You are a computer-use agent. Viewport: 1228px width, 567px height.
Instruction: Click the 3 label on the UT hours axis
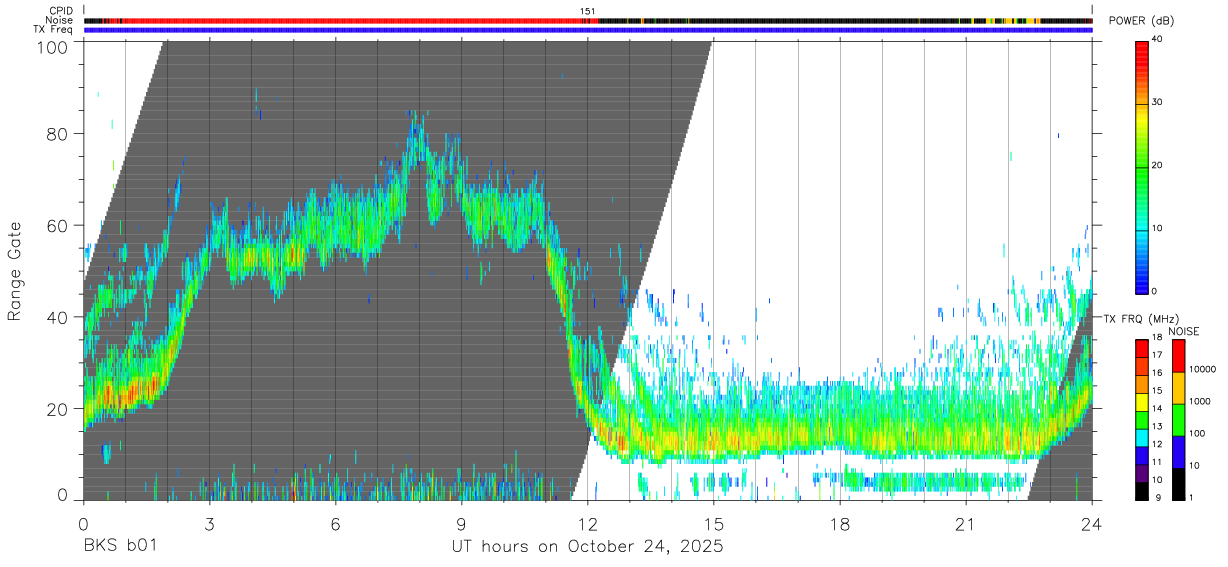[x=209, y=526]
